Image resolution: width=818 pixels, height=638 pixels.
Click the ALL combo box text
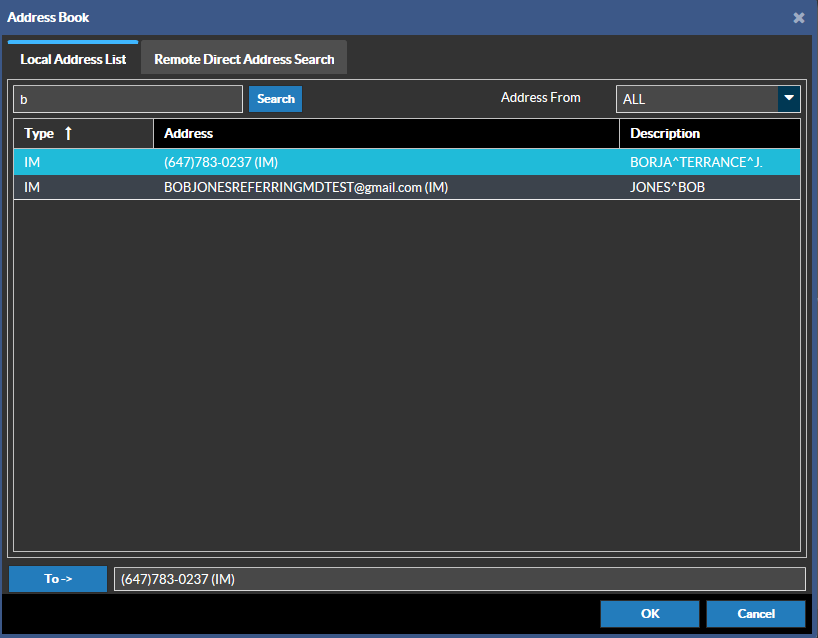[696, 99]
